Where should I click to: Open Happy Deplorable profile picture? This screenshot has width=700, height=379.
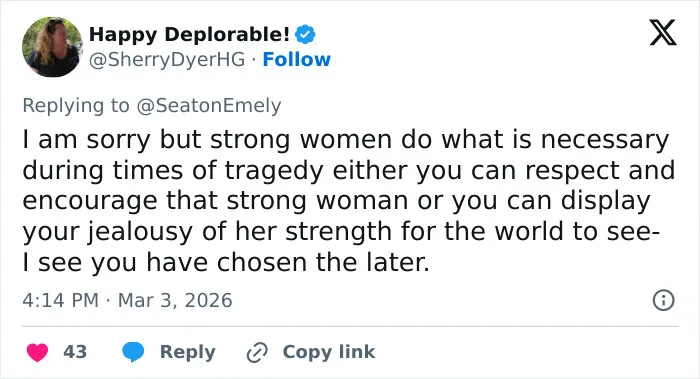coord(52,47)
